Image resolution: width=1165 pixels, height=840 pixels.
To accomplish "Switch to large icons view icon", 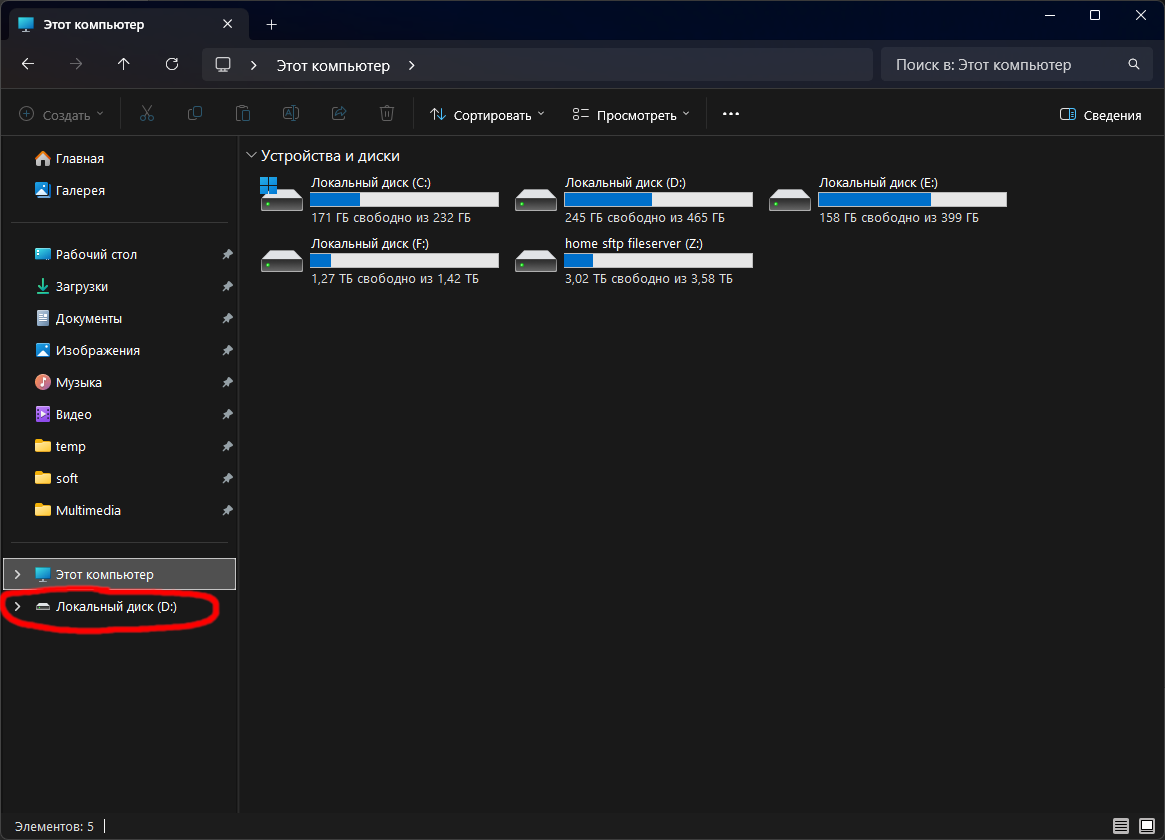I will click(x=1147, y=826).
